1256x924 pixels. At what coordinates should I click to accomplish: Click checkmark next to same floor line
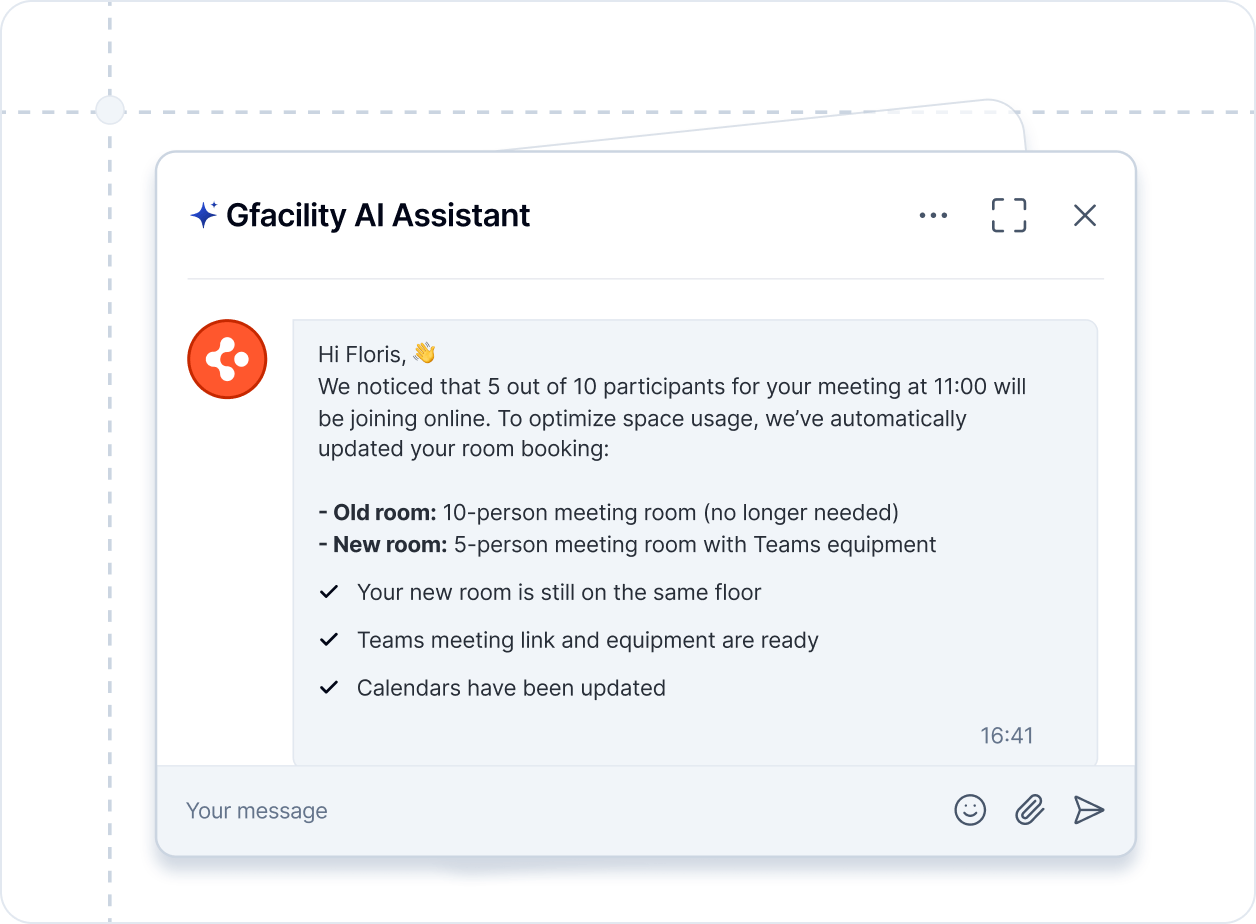point(328,592)
